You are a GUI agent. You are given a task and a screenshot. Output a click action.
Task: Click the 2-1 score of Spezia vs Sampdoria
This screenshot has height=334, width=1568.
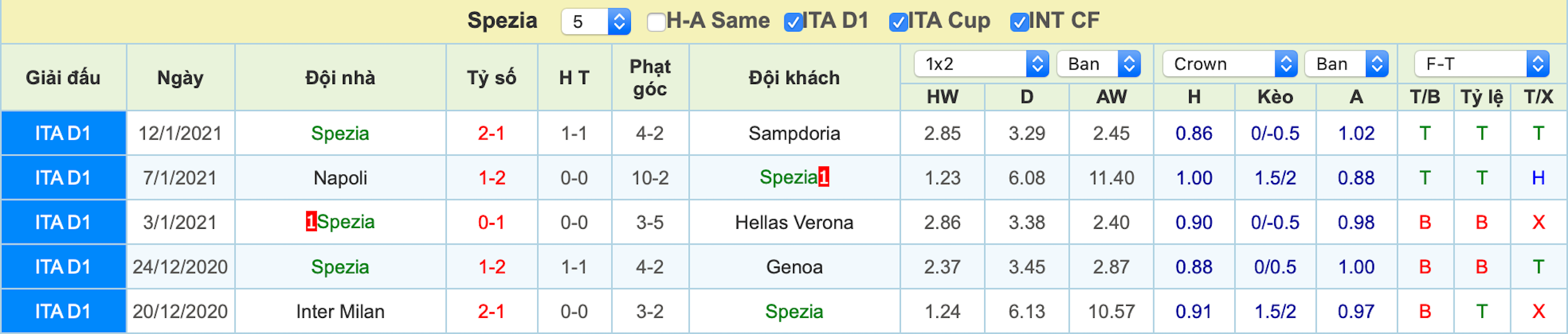click(491, 133)
